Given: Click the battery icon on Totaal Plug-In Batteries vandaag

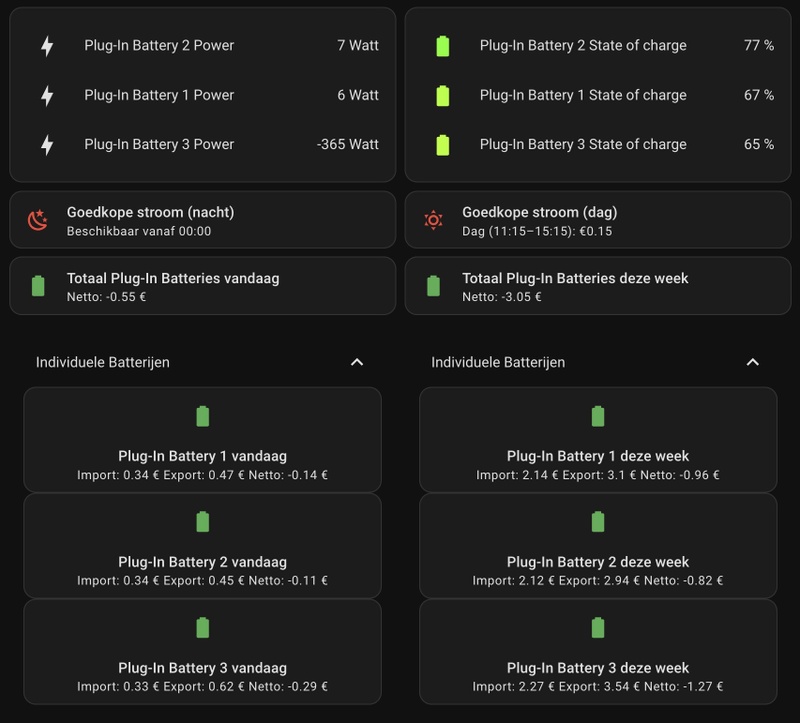Looking at the screenshot, I should pos(38,285).
